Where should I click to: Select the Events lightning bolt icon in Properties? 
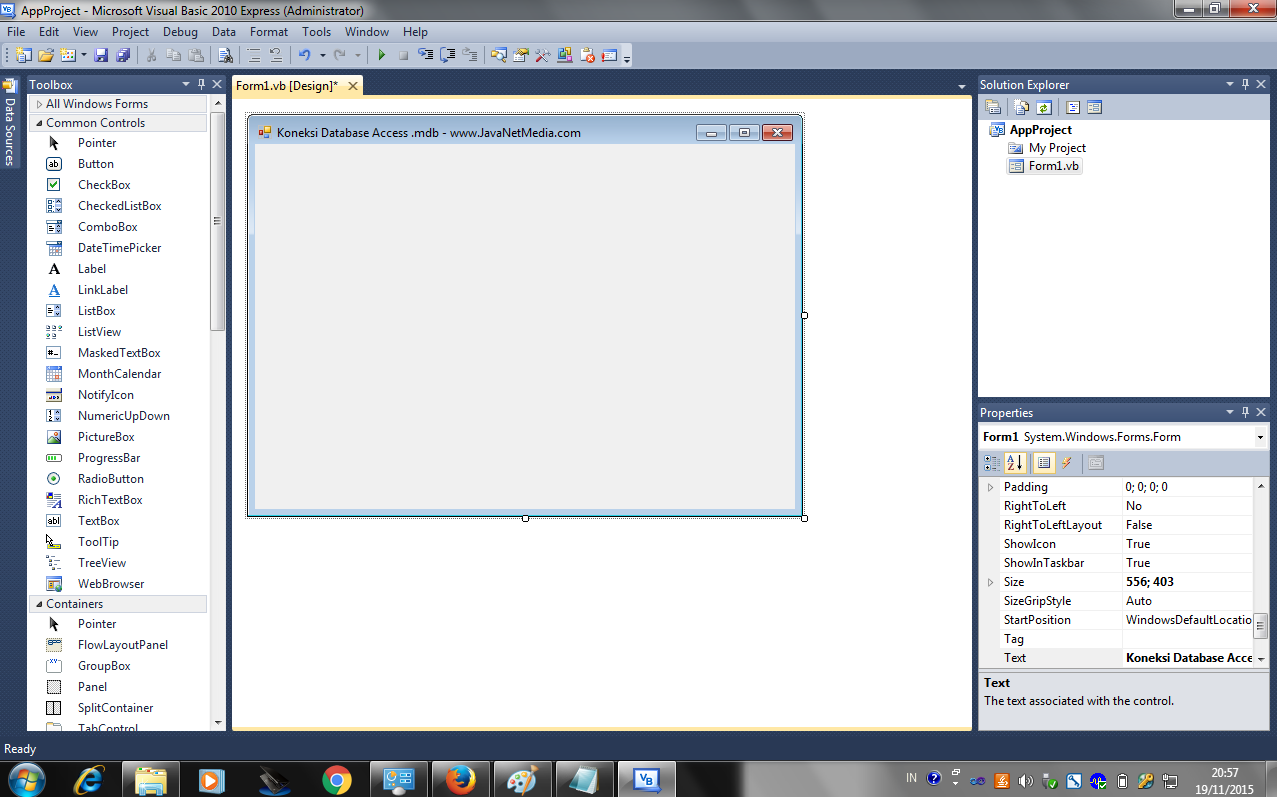1066,462
